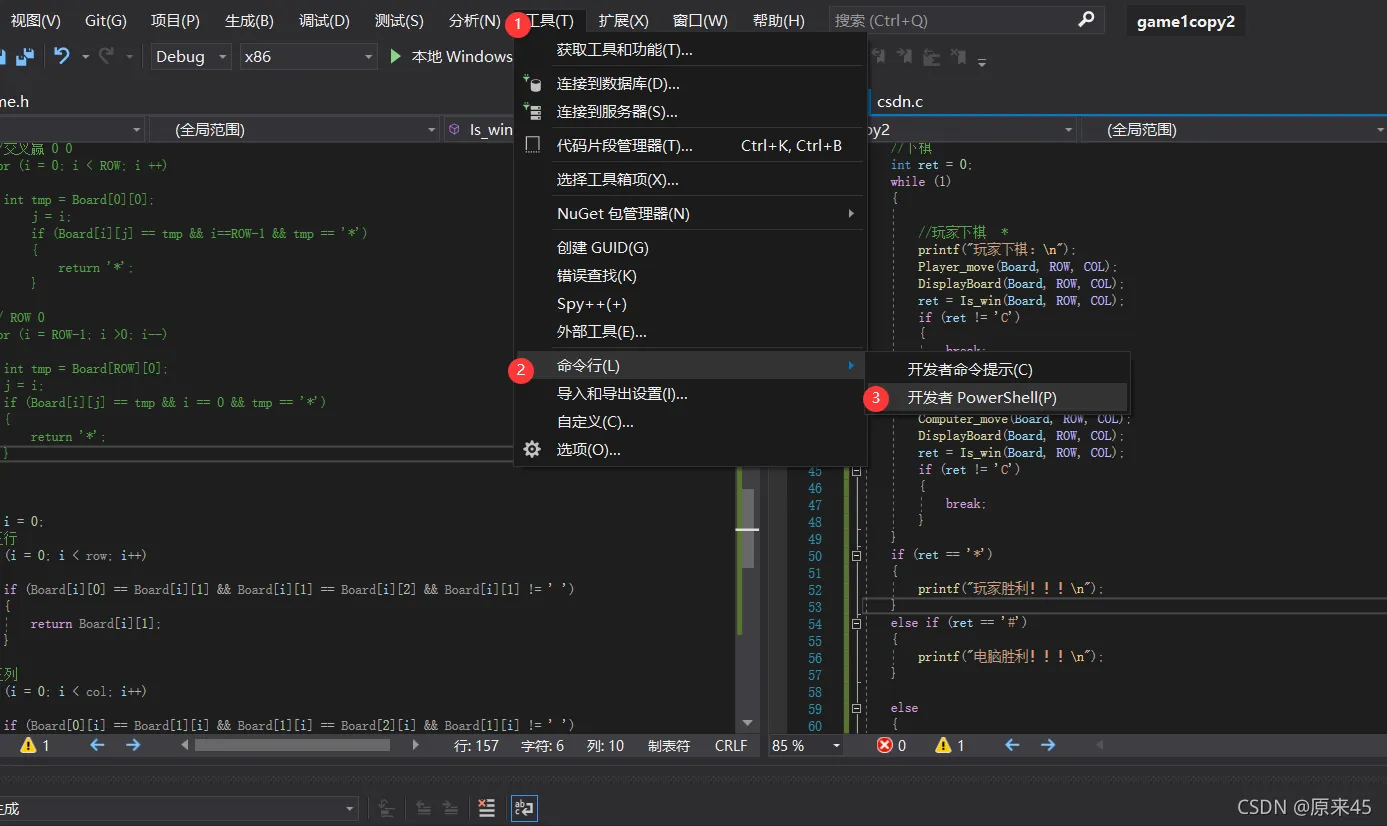Open the Undo history dropdown arrow

[86, 57]
